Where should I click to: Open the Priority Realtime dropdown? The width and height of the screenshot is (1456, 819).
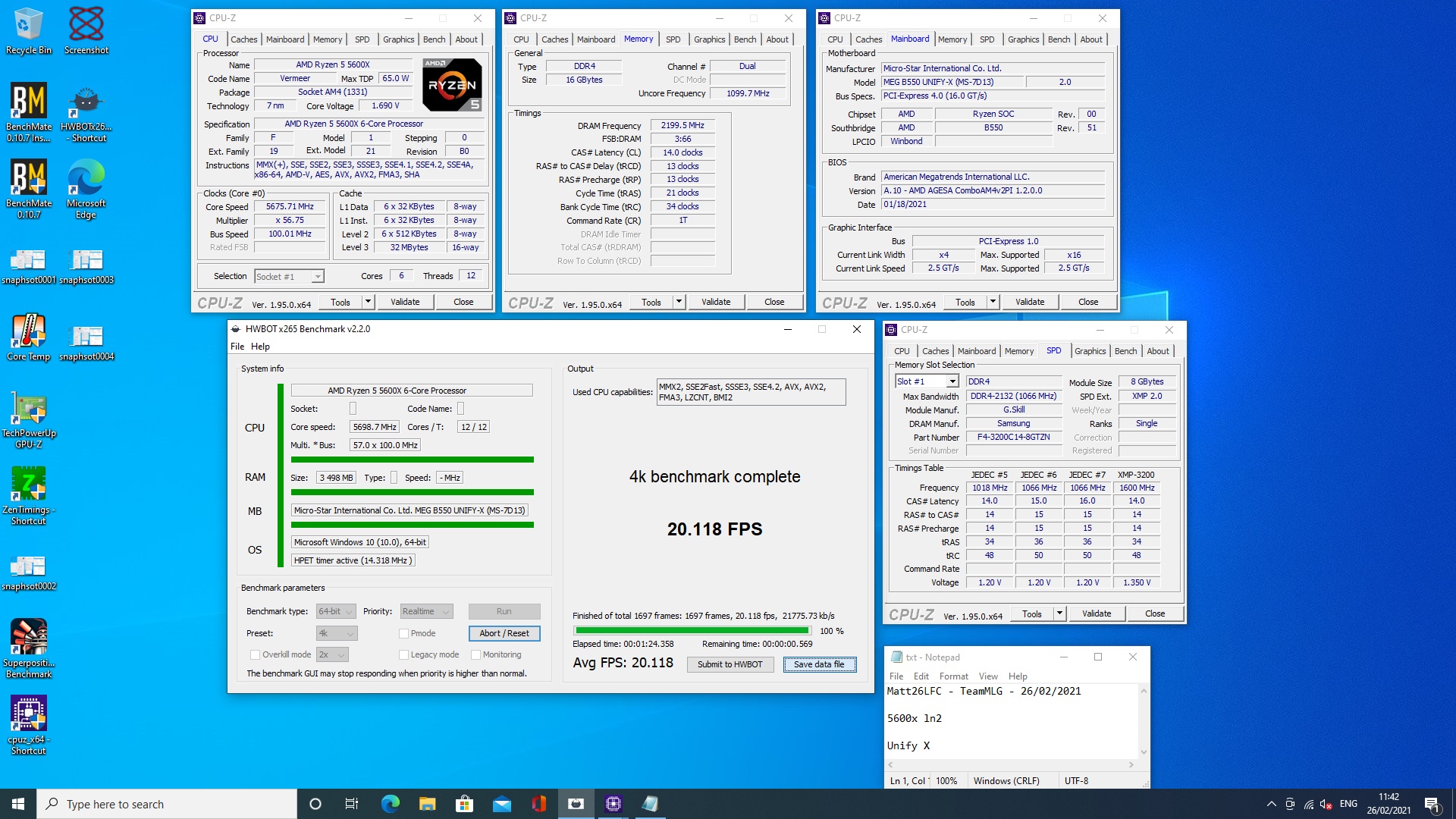click(x=426, y=611)
